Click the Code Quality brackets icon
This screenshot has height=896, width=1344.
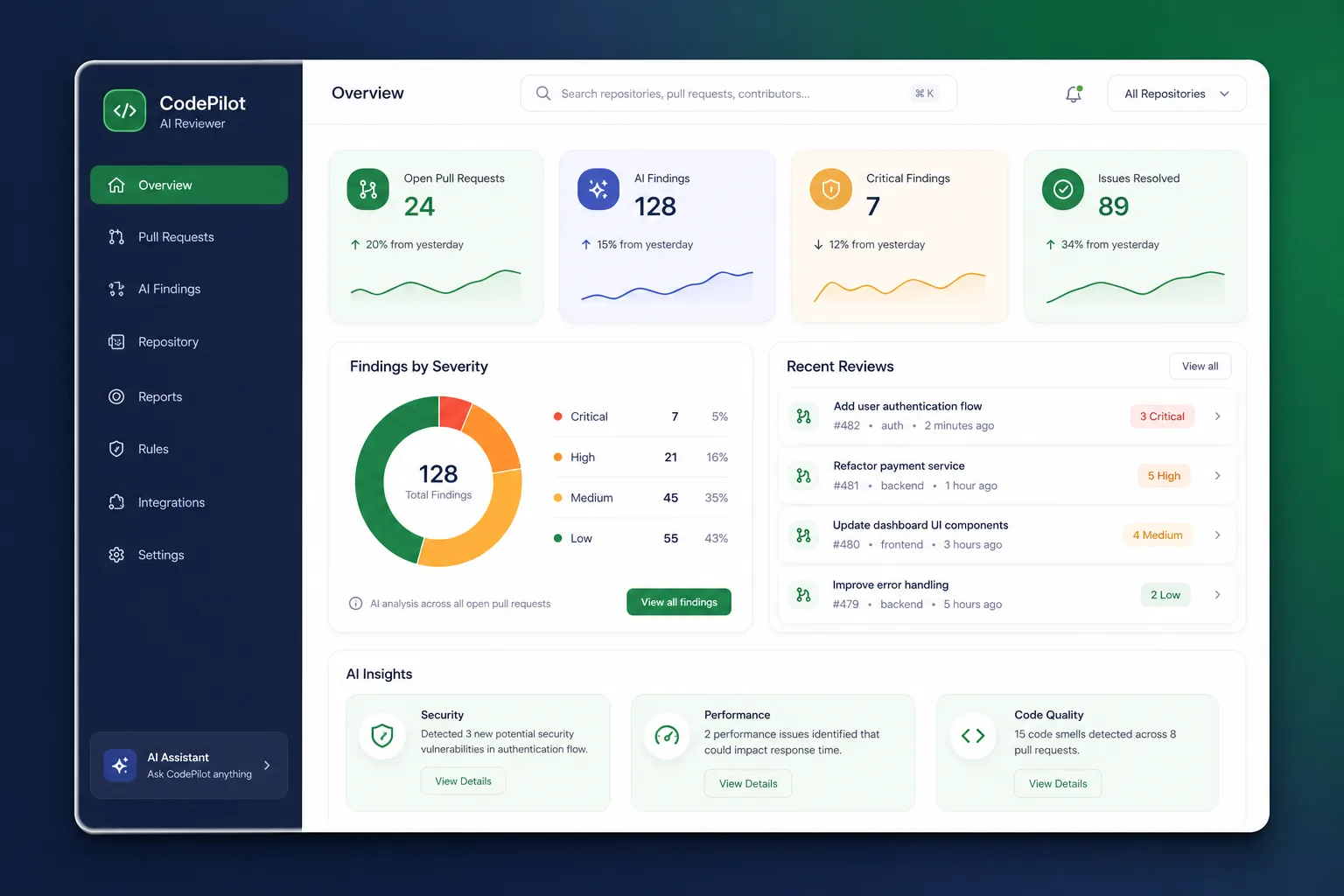973,736
